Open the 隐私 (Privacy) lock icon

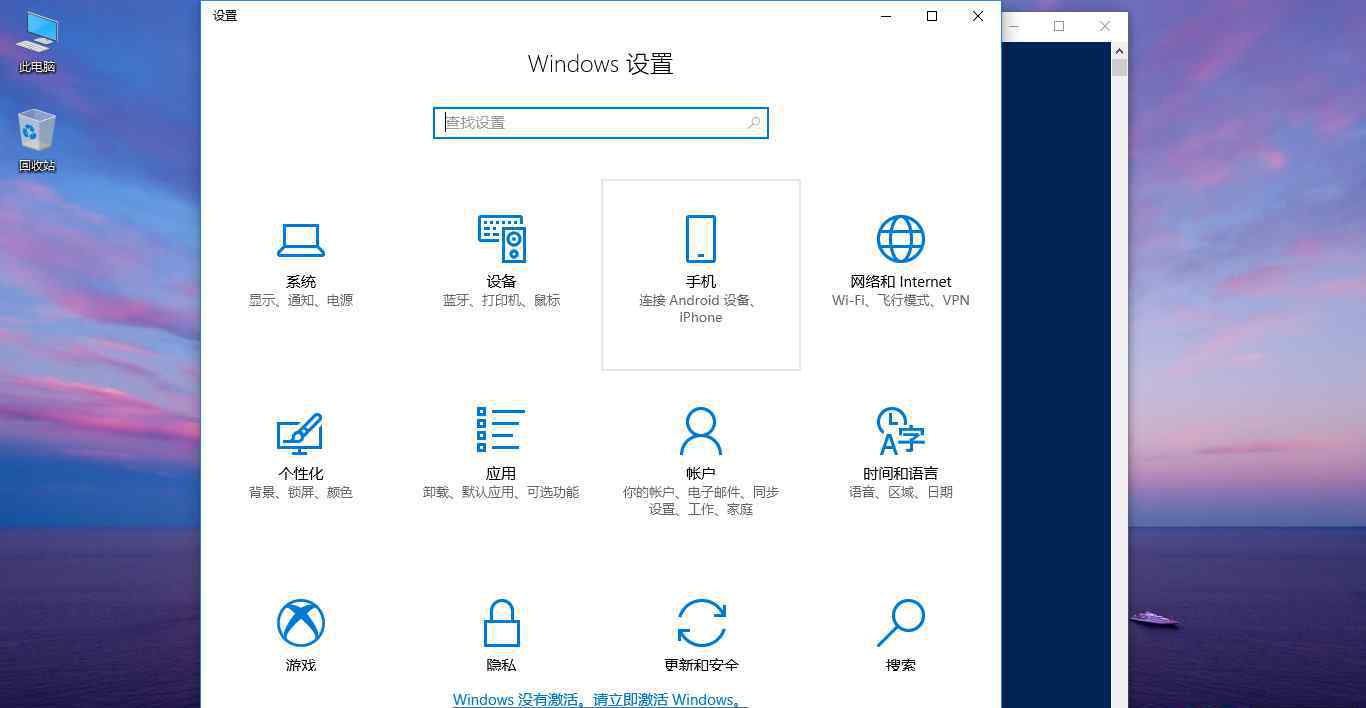tap(501, 623)
